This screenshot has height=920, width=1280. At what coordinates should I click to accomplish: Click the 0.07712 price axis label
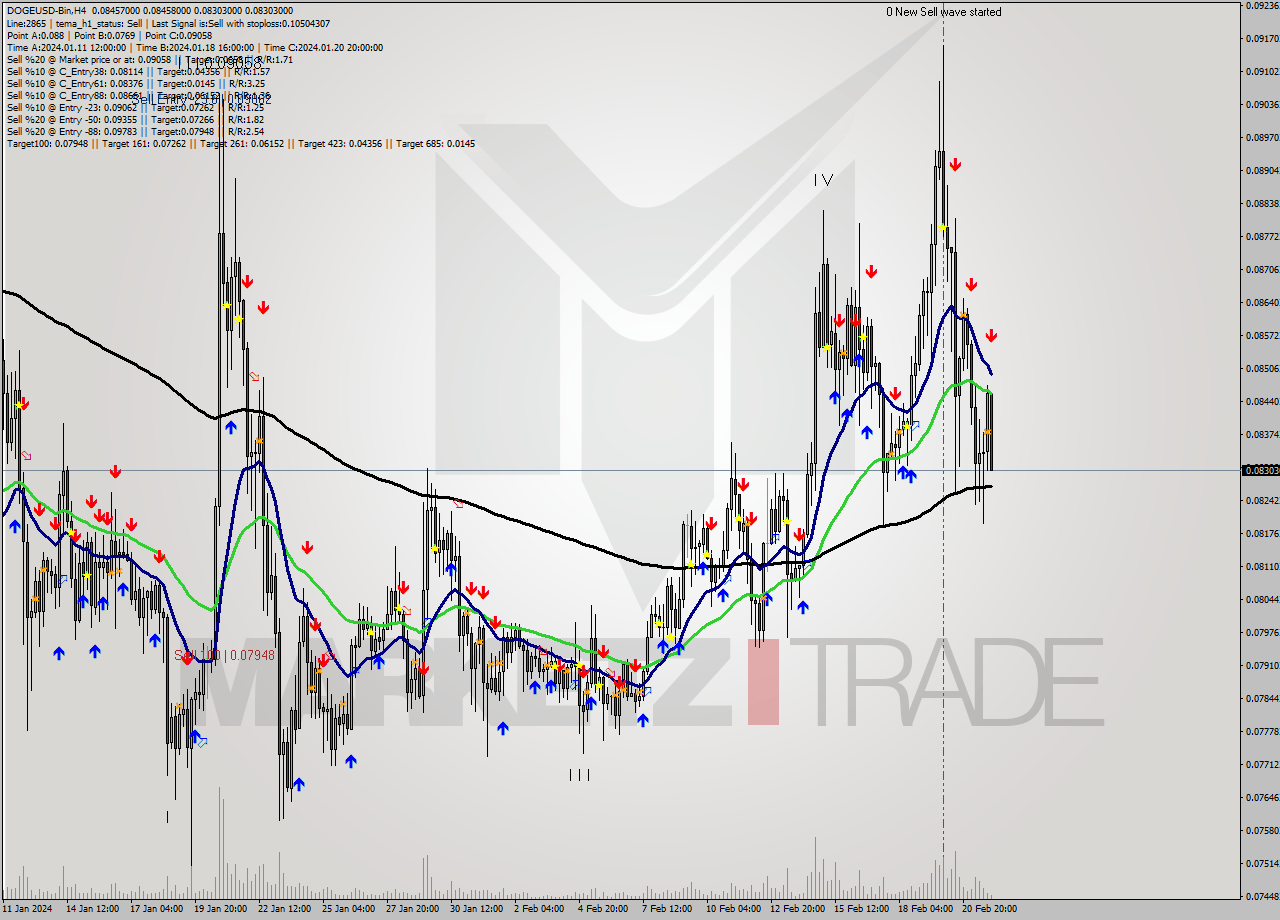[x=1263, y=764]
